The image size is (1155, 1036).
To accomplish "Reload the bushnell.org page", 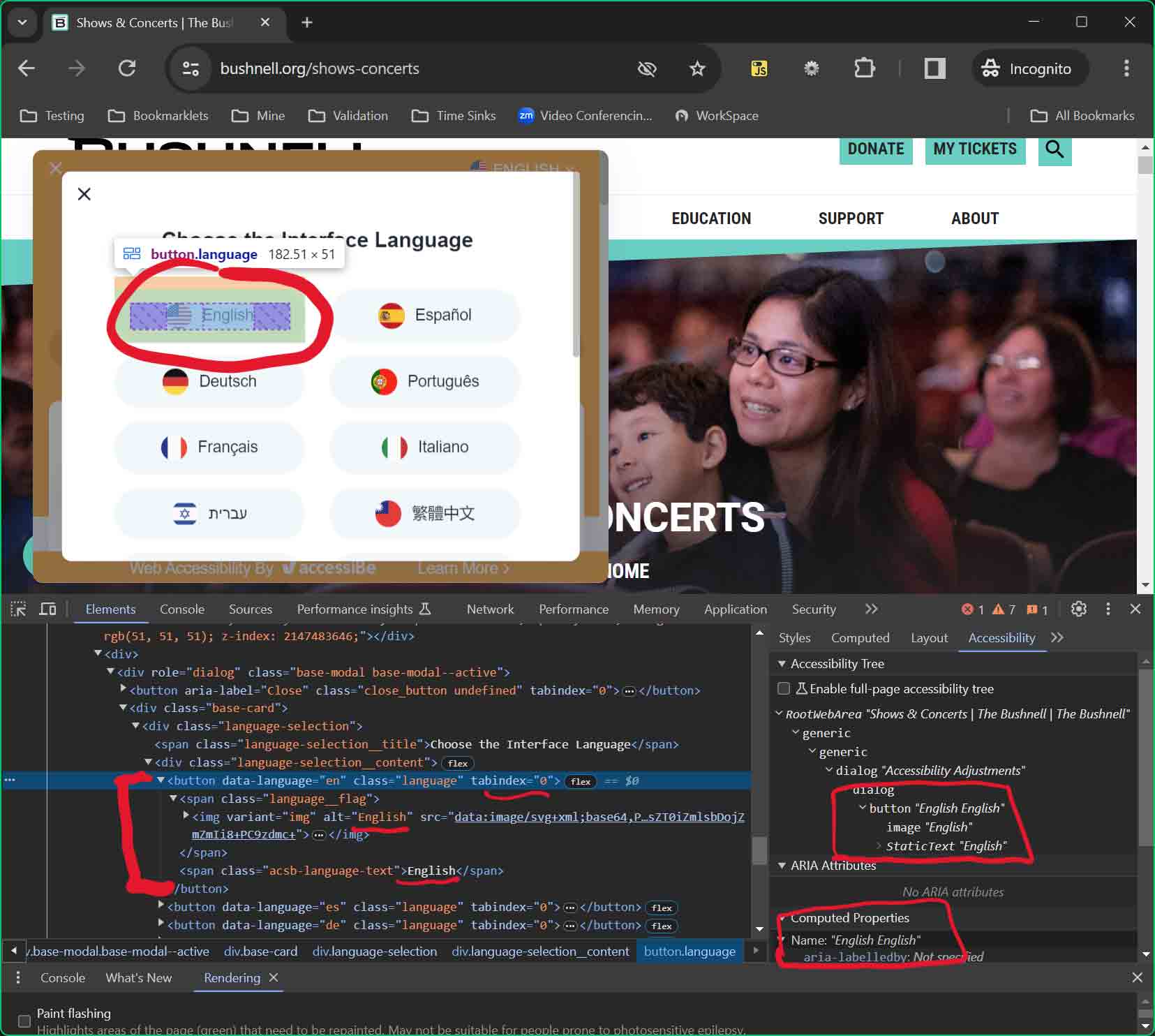I will [127, 68].
